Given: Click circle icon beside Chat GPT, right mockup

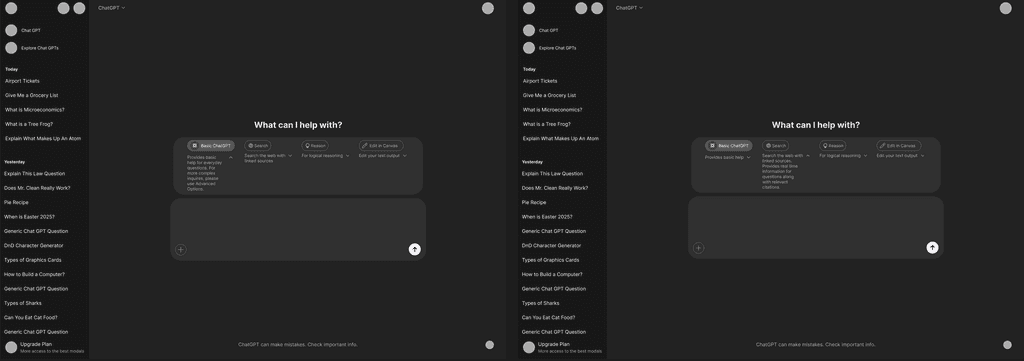Looking at the screenshot, I should 529,30.
